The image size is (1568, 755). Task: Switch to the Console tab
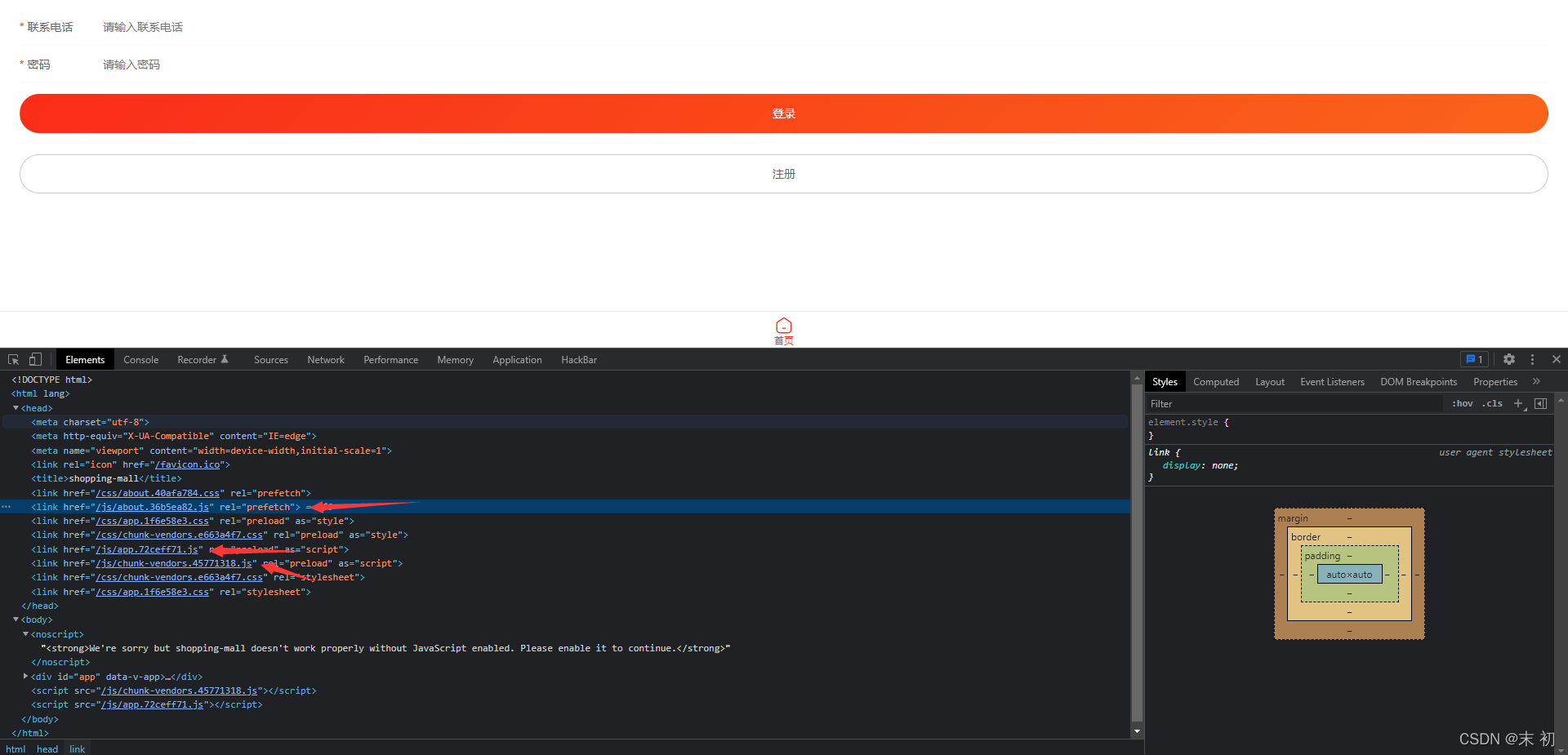[140, 359]
